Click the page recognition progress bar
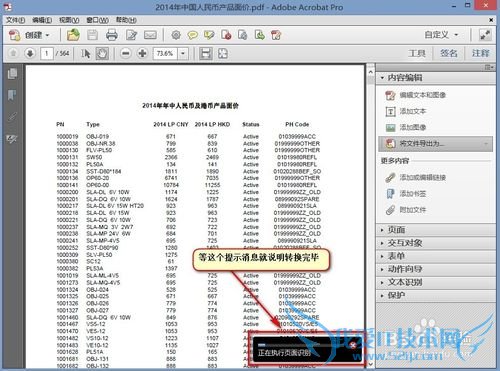The width and height of the screenshot is (500, 371). 302,345
